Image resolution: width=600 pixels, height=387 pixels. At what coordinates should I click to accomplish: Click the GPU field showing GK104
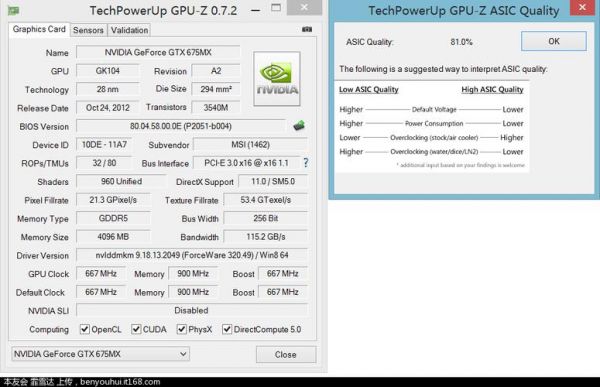coord(108,71)
